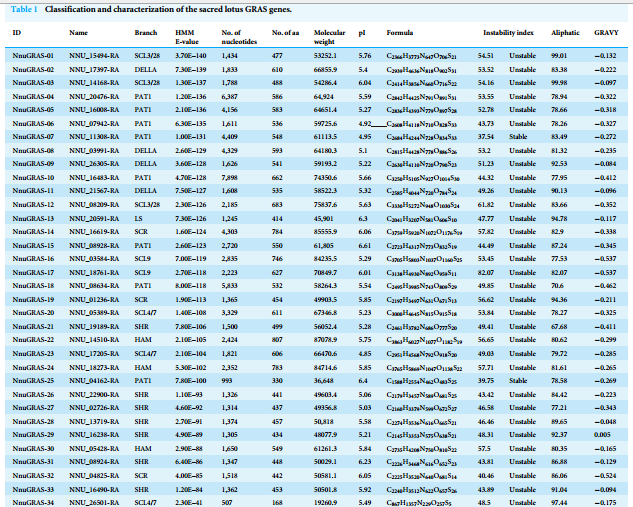Click the 'Instability index' column header

click(x=508, y=33)
